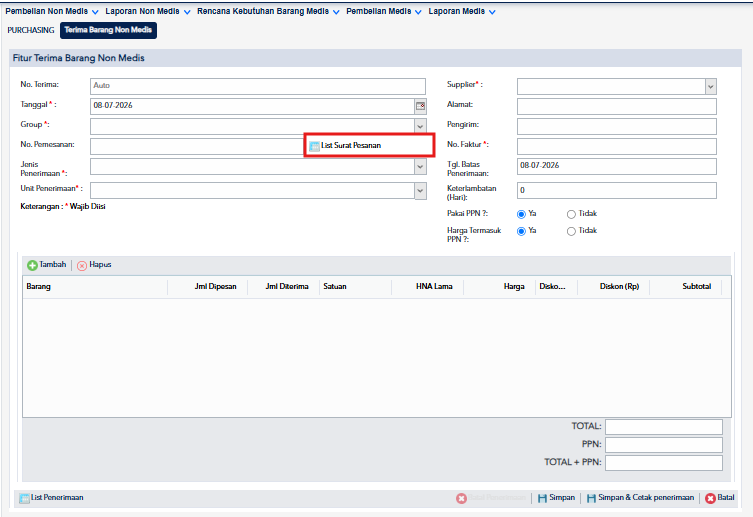Image resolution: width=753 pixels, height=517 pixels.
Task: Expand the Group dropdown arrow
Action: (420, 126)
